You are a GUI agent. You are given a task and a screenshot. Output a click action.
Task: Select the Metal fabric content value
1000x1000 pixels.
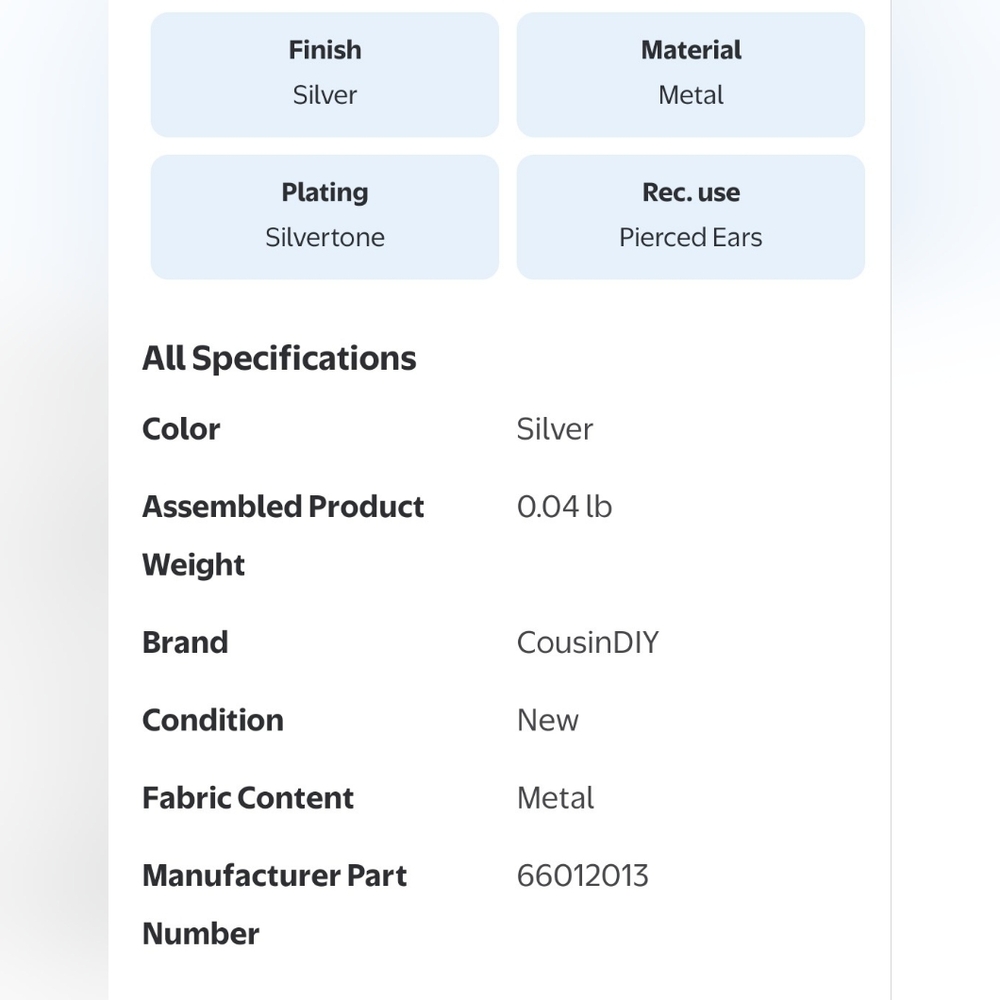coord(555,798)
